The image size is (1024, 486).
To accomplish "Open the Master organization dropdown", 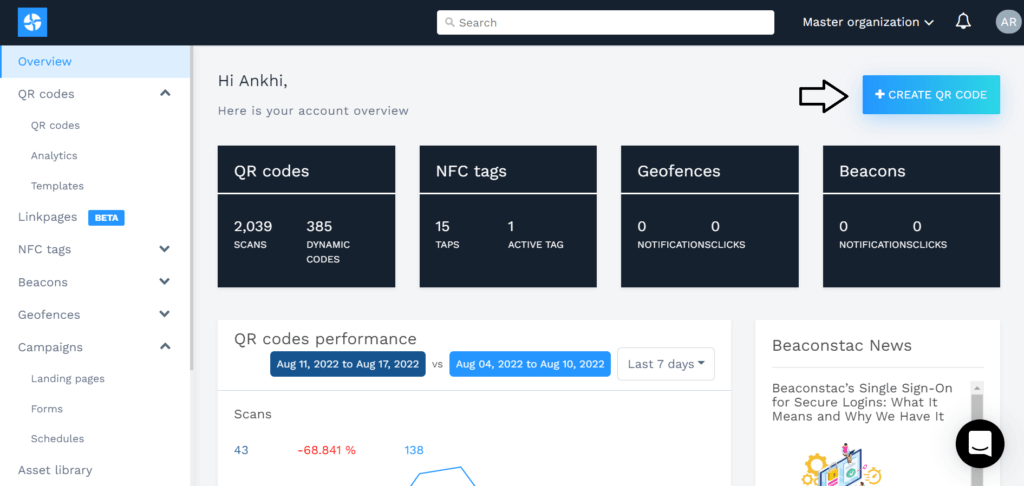I will [x=869, y=22].
